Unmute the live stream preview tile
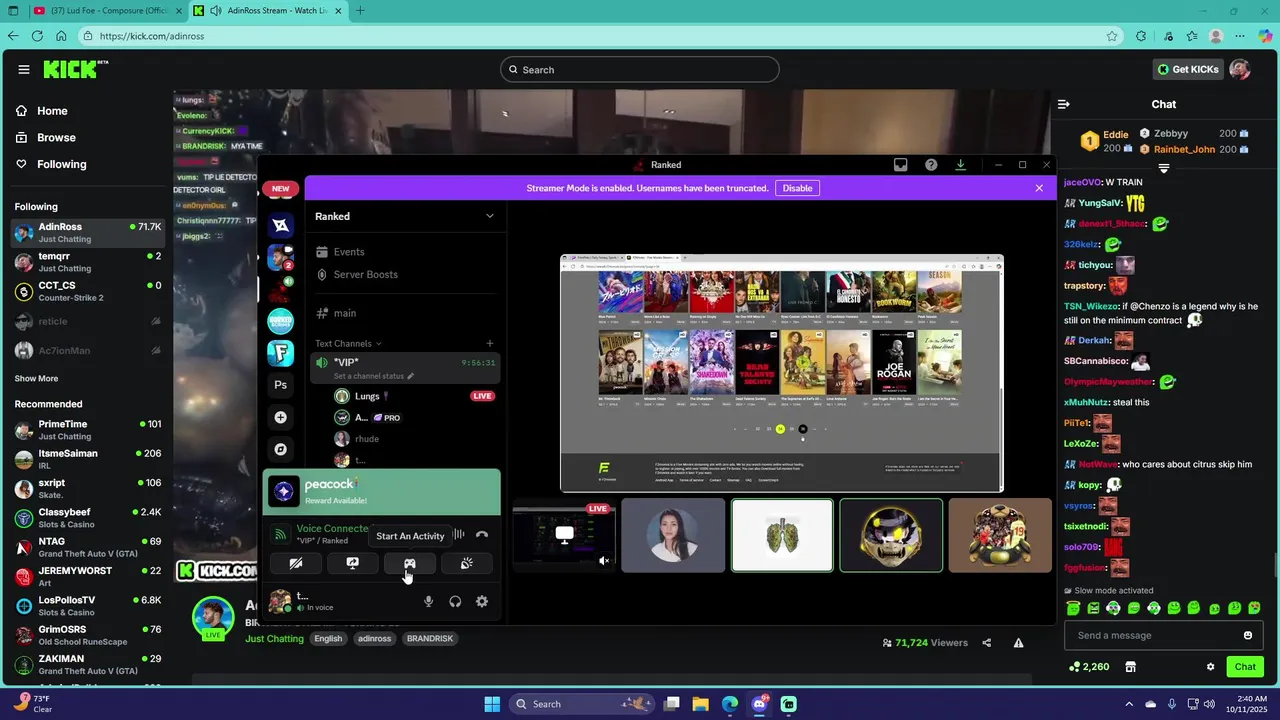This screenshot has width=1280, height=720. [604, 561]
